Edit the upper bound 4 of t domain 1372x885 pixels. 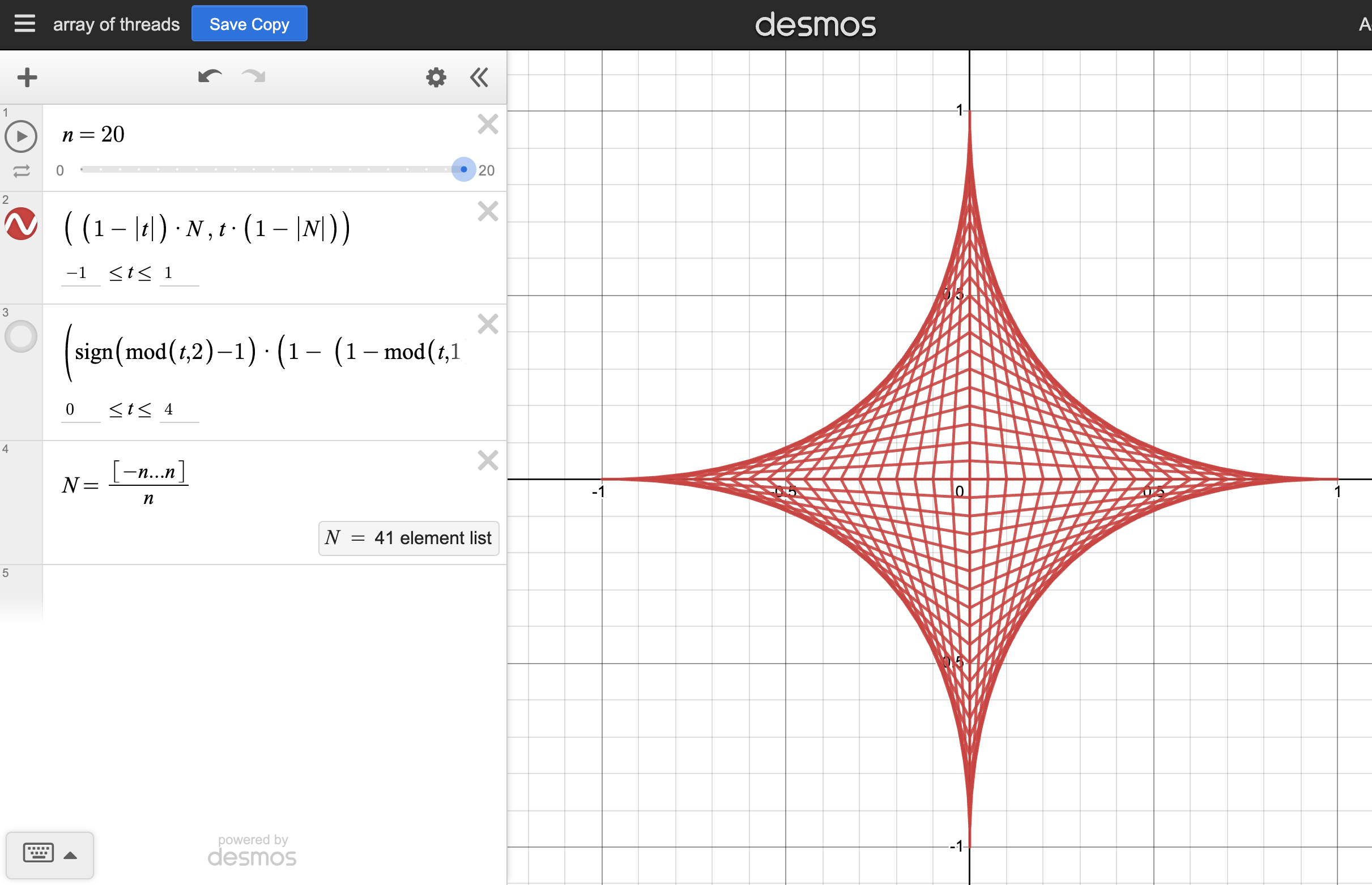pyautogui.click(x=169, y=409)
